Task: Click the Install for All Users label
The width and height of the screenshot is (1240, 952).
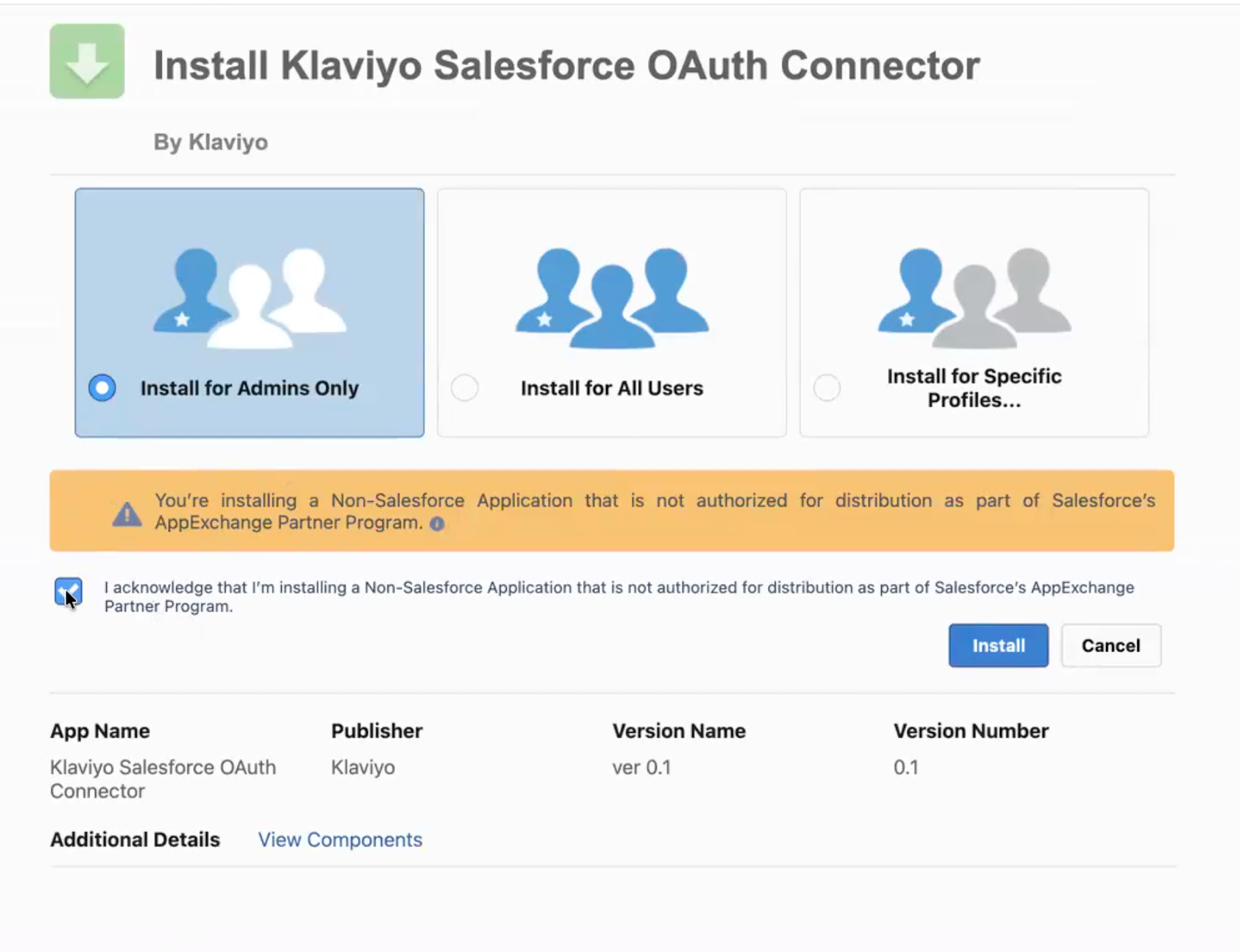Action: click(x=612, y=388)
